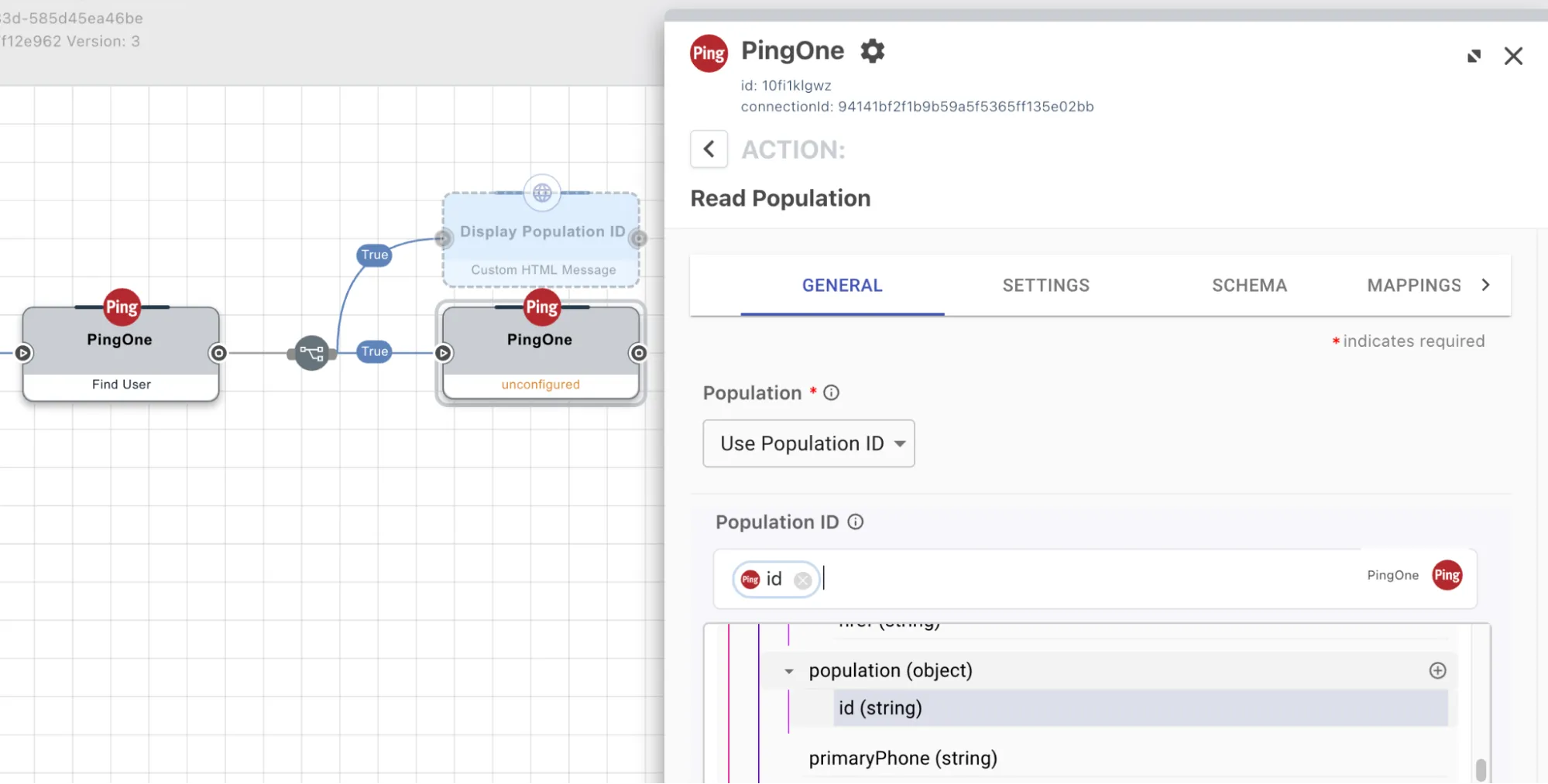This screenshot has height=784, width=1548.
Task: Click Display Population ID output port
Action: tap(639, 238)
